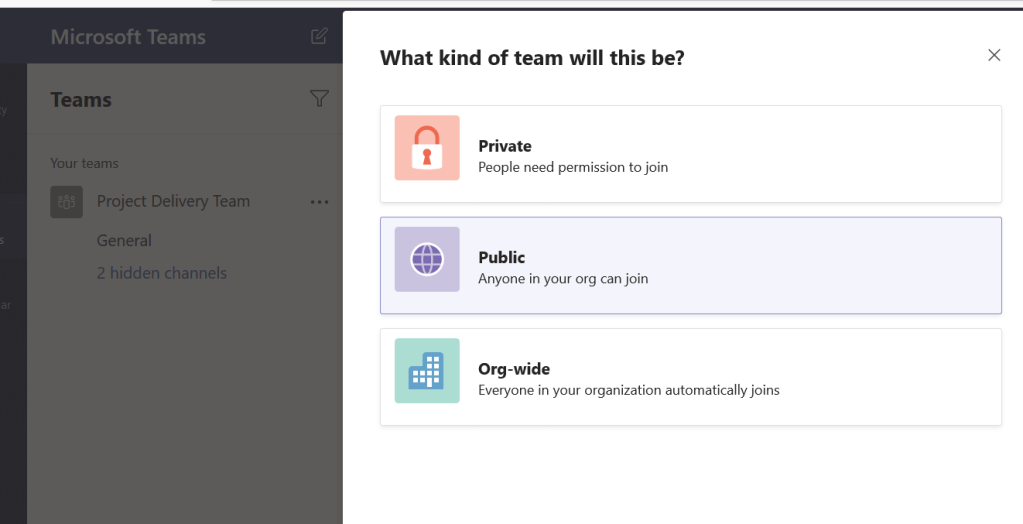Expand the 2 hidden channels link
Image resolution: width=1023 pixels, height=524 pixels.
pos(162,273)
